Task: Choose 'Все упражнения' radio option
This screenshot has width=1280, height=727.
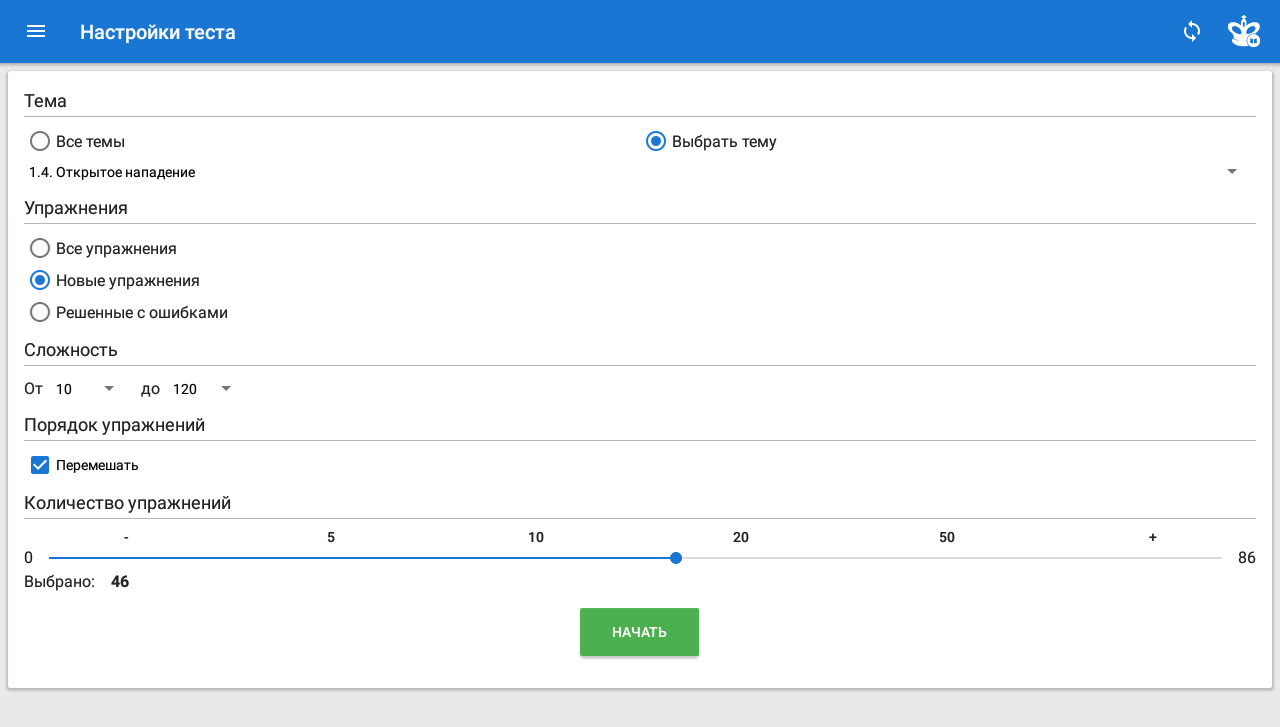Action: pyautogui.click(x=40, y=248)
